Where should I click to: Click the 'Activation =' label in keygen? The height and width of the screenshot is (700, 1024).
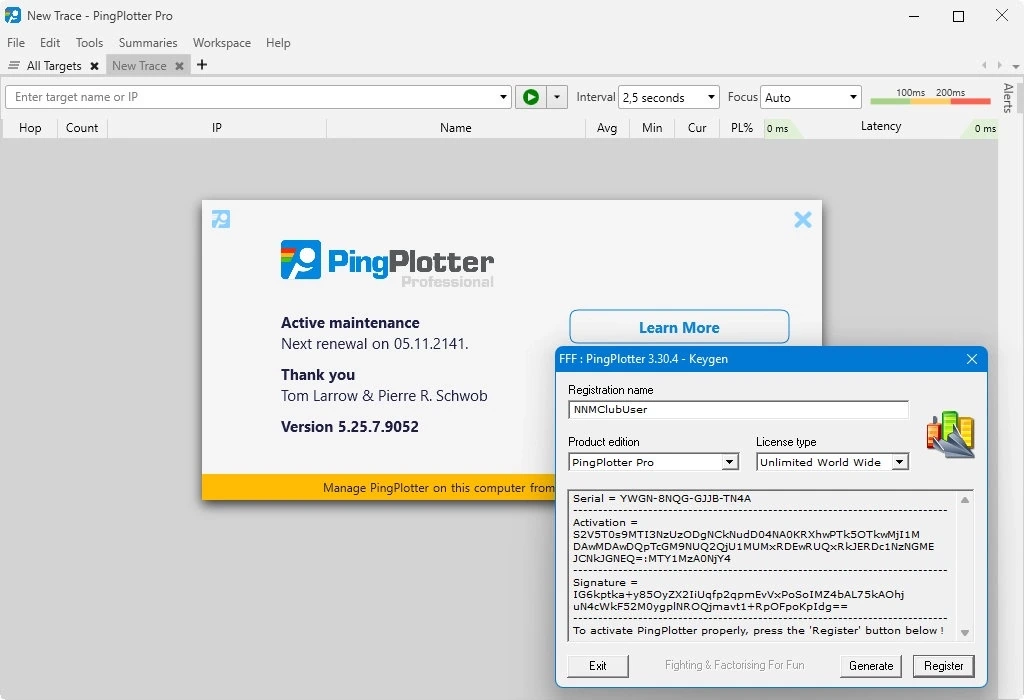coord(605,522)
